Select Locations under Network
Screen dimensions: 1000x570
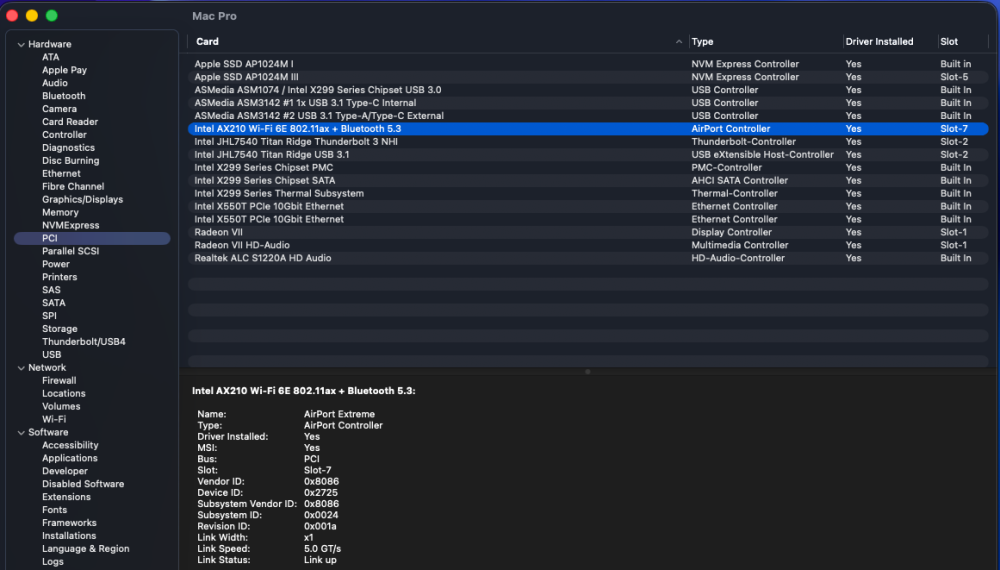point(64,393)
